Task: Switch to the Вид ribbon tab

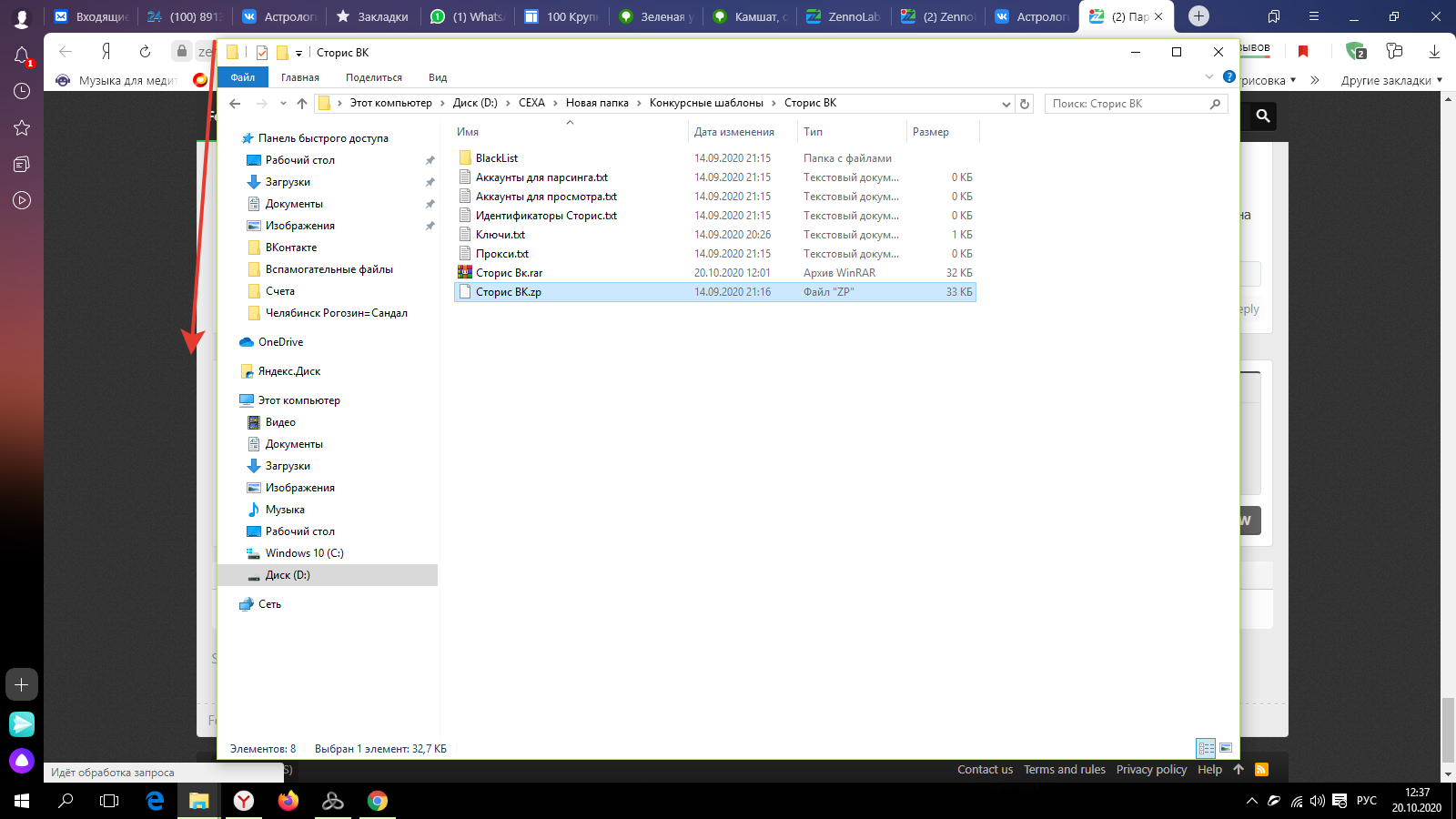Action: (438, 77)
